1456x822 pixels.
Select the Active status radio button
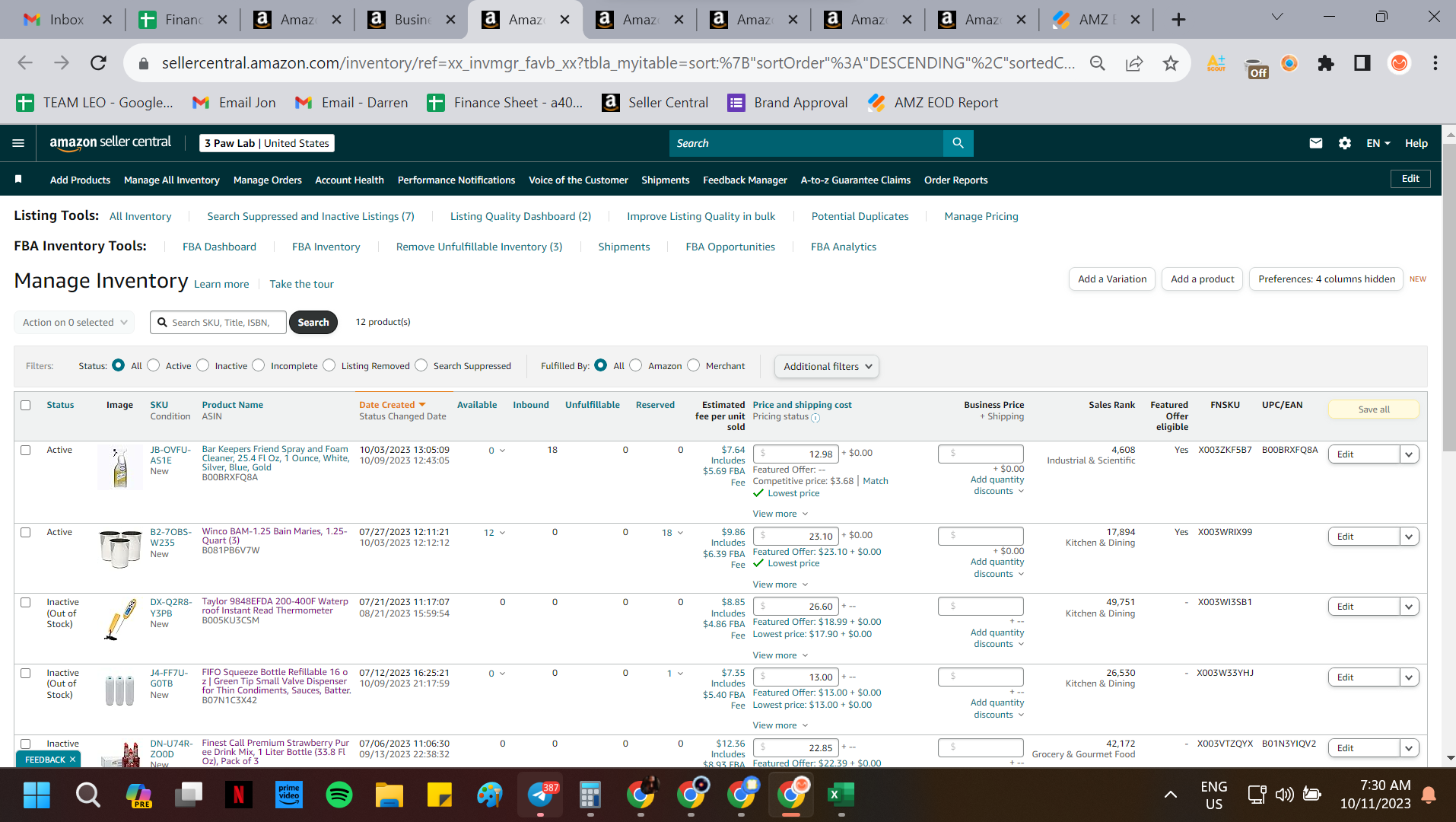click(154, 365)
